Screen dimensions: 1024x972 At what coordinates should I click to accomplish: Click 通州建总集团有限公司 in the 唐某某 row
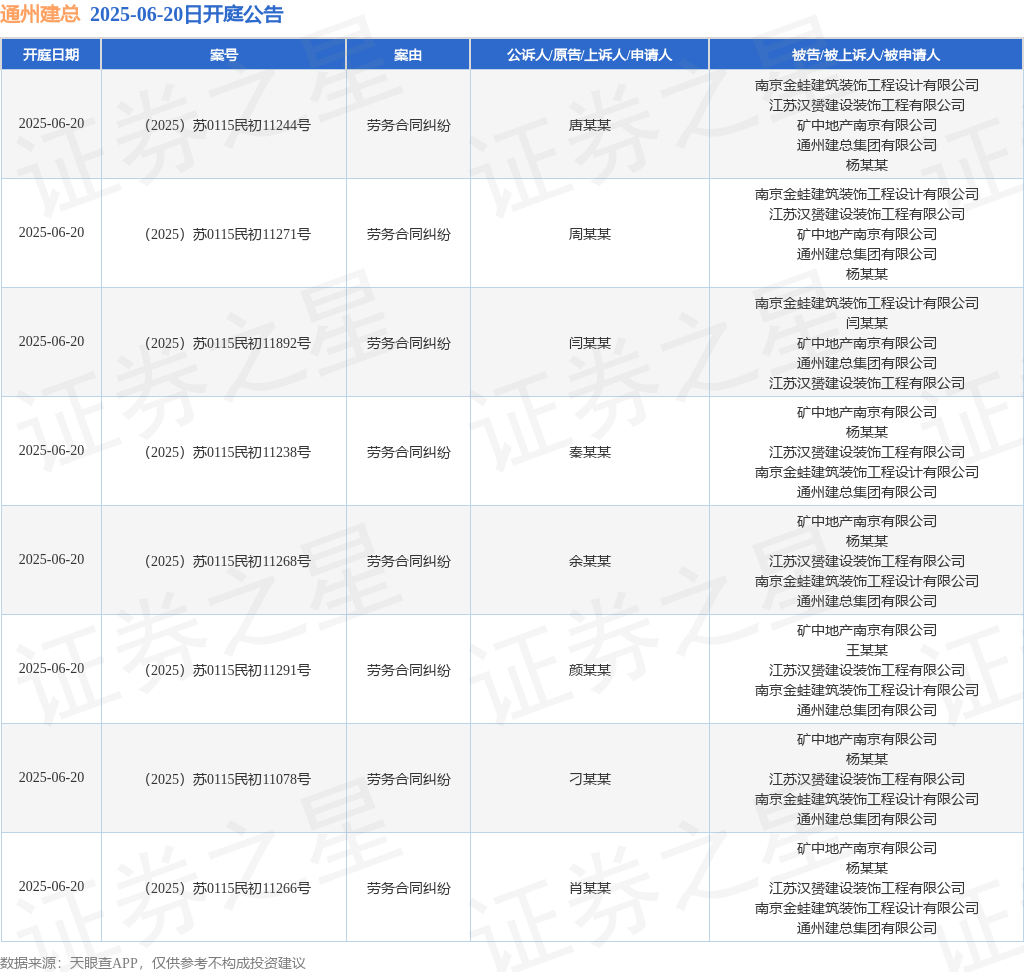tap(866, 146)
